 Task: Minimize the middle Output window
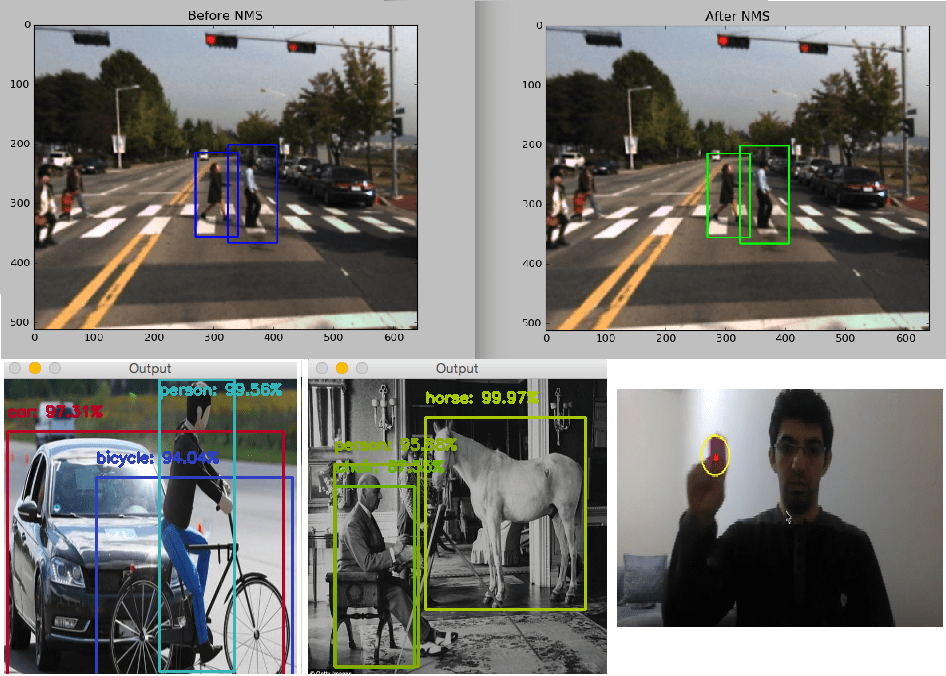tap(340, 368)
